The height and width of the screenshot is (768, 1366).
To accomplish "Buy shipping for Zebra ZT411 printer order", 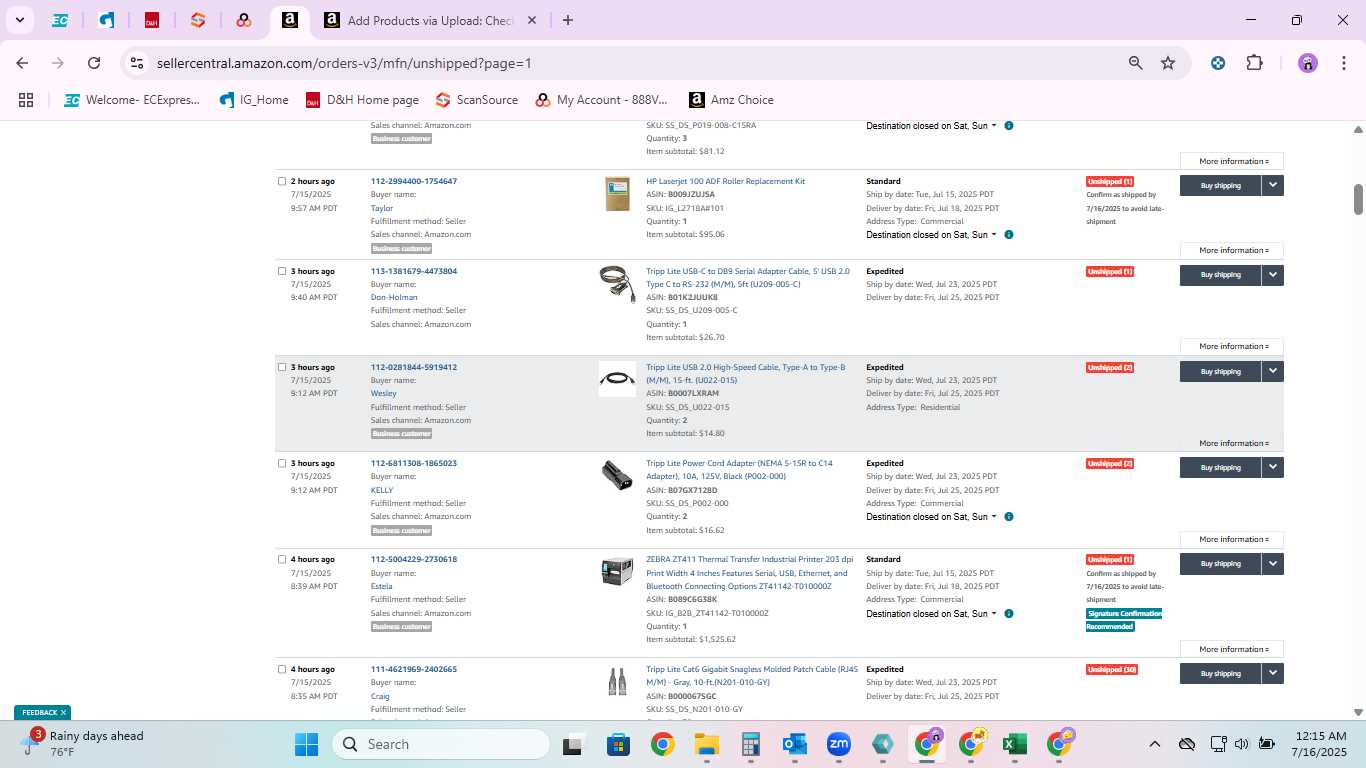I will pos(1220,564).
